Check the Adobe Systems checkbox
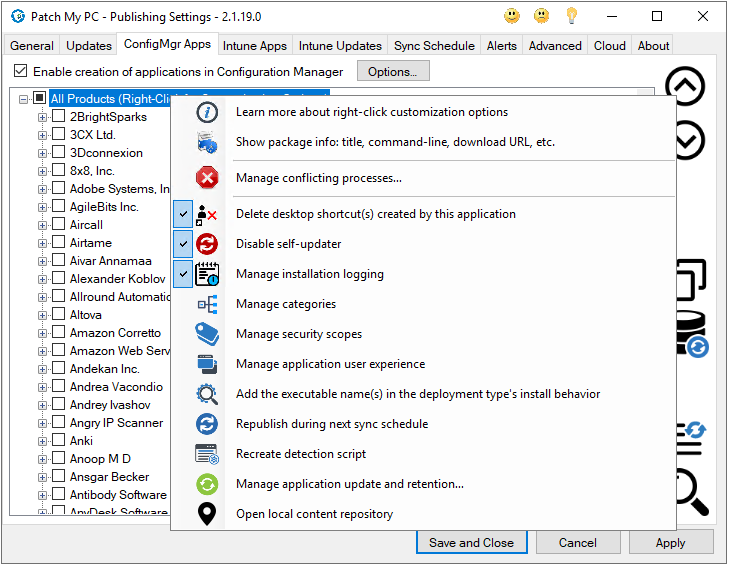Image resolution: width=729 pixels, height=566 pixels. 58,188
